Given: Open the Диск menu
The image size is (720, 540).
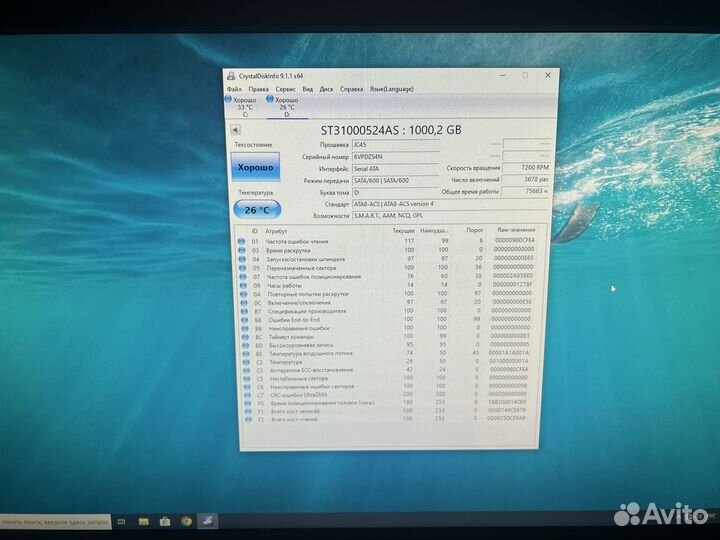Looking at the screenshot, I should (x=326, y=89).
